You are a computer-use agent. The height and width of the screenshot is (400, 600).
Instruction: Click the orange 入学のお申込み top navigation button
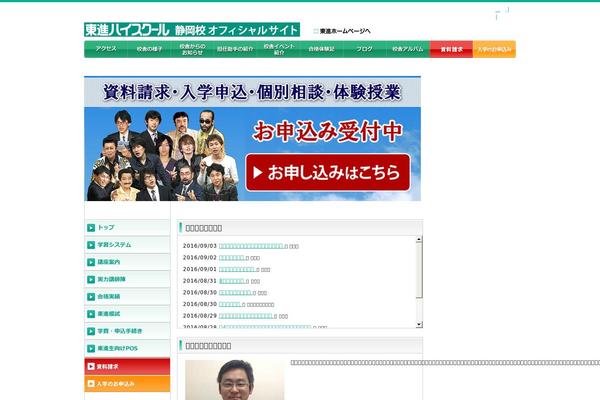494,49
